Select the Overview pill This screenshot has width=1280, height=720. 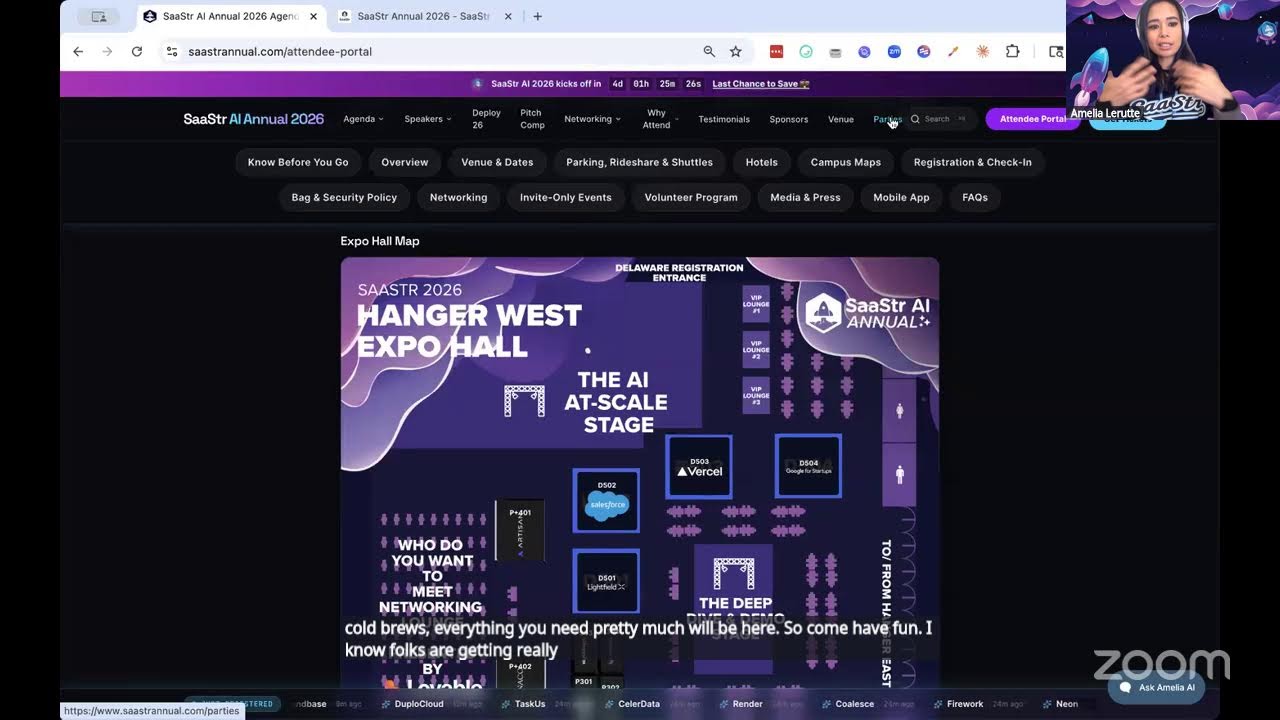click(x=405, y=162)
